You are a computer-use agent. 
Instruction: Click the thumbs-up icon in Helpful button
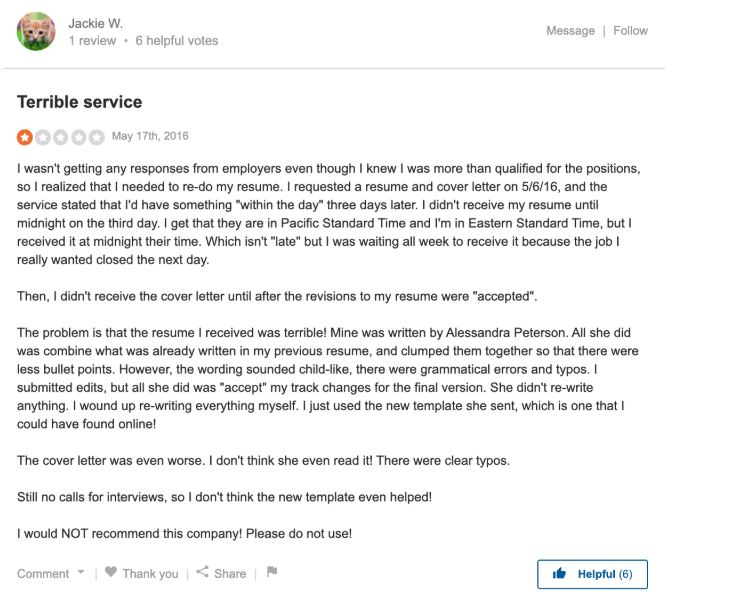[x=559, y=573]
